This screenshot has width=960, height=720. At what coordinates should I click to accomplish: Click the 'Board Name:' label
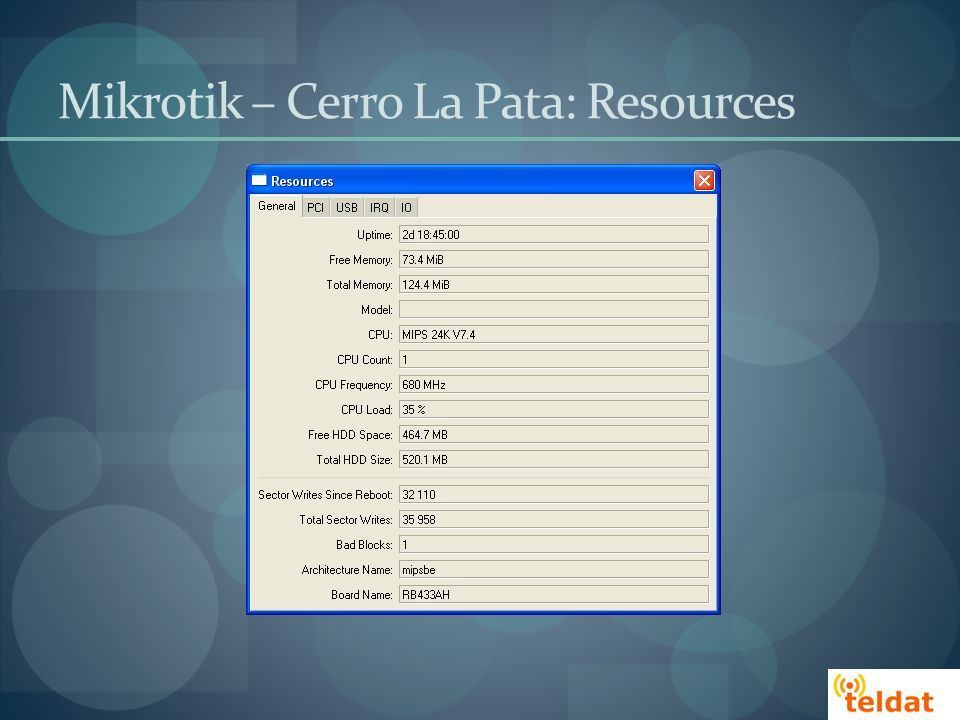pos(362,595)
